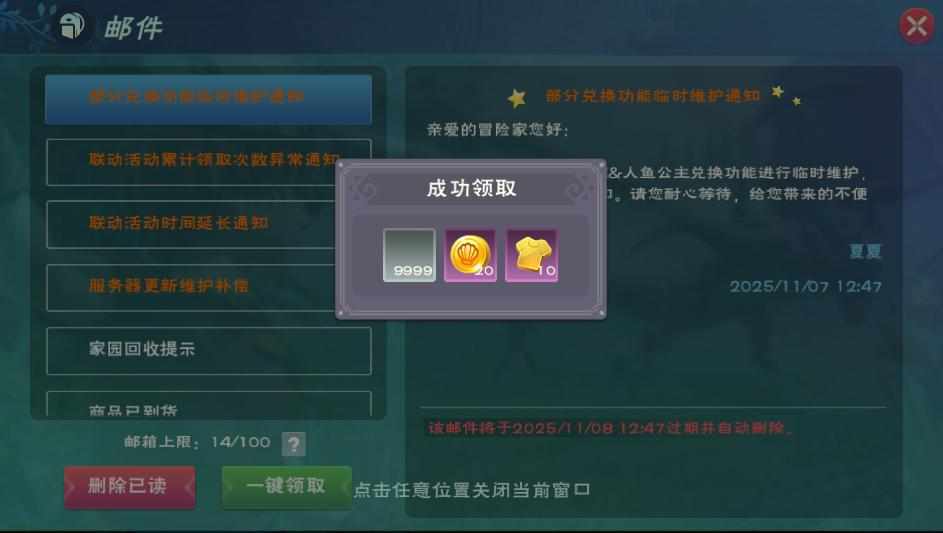Click the green 一键领取 button
Viewport: 943px width, 533px height.
[286, 487]
